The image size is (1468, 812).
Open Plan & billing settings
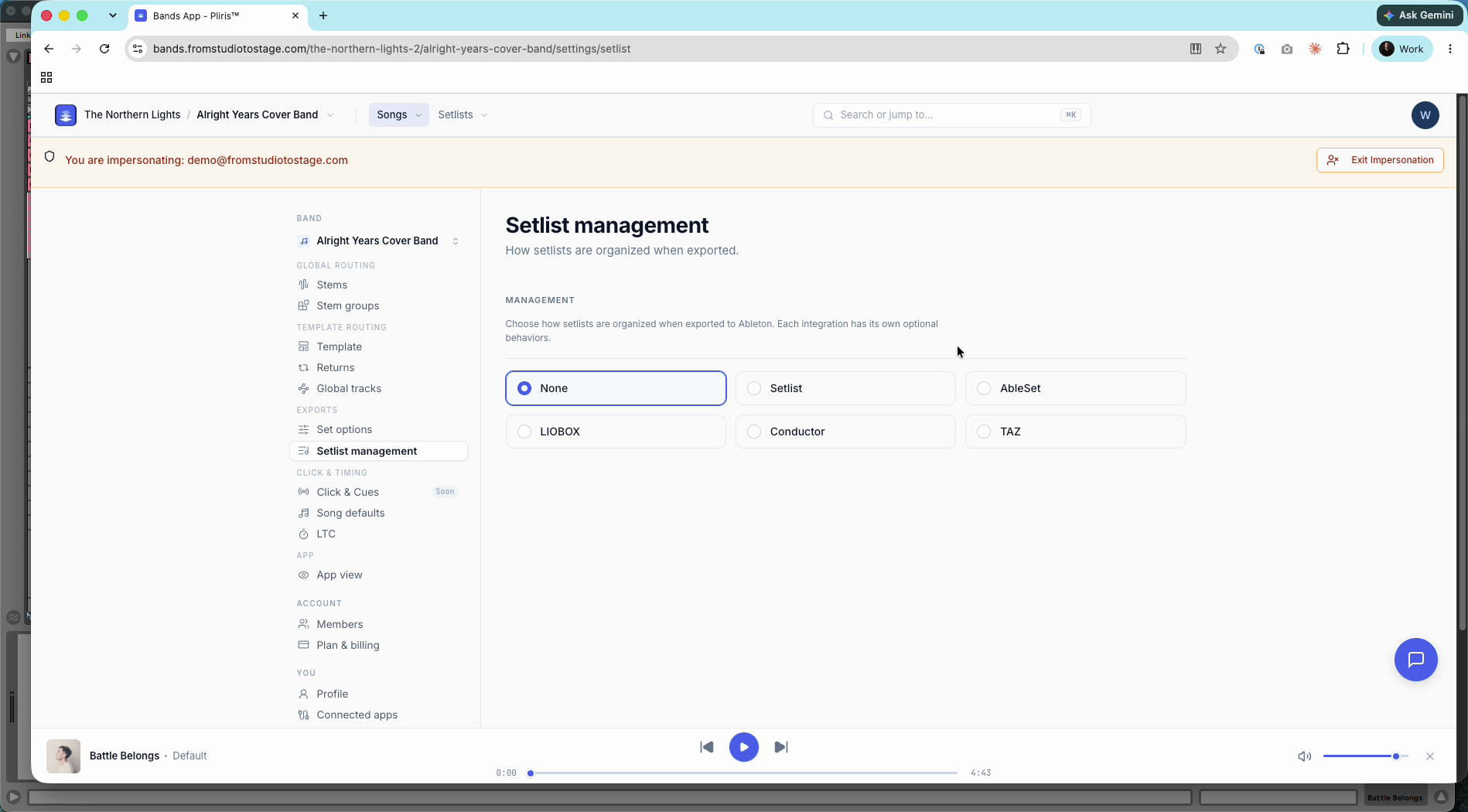click(x=378, y=645)
